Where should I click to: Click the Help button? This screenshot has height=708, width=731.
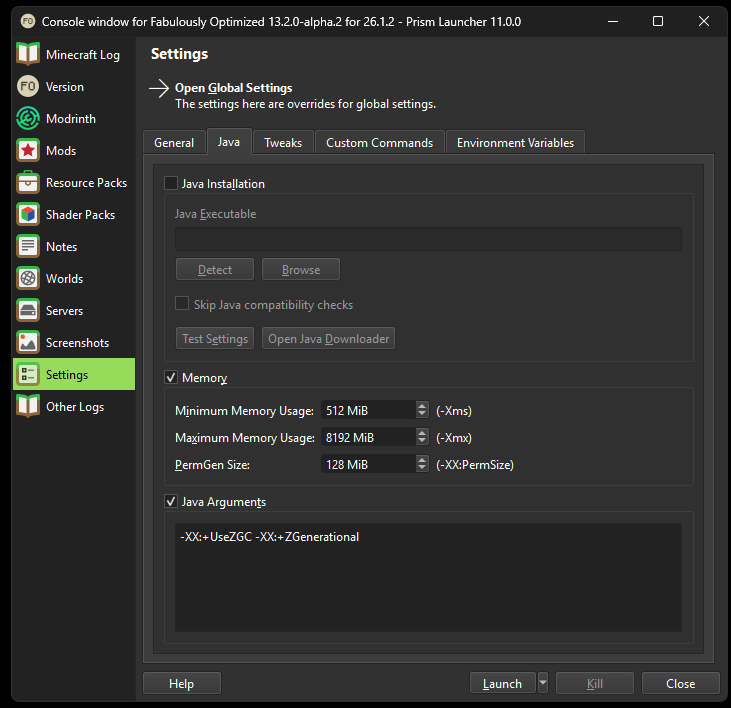tap(182, 683)
